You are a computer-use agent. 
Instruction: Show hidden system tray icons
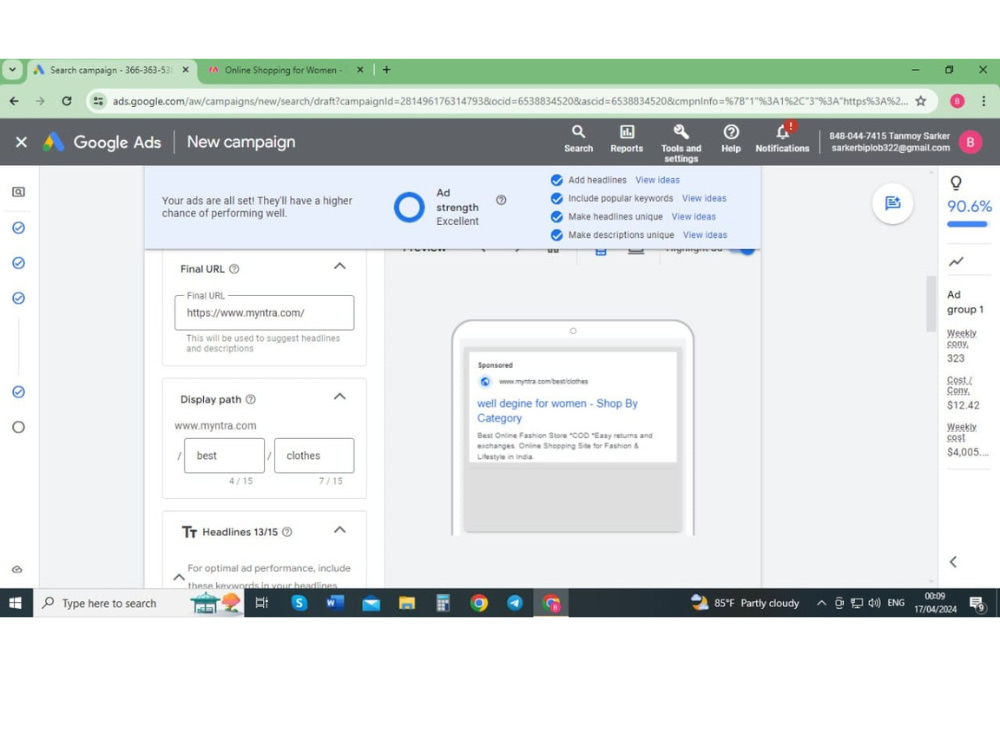point(821,603)
